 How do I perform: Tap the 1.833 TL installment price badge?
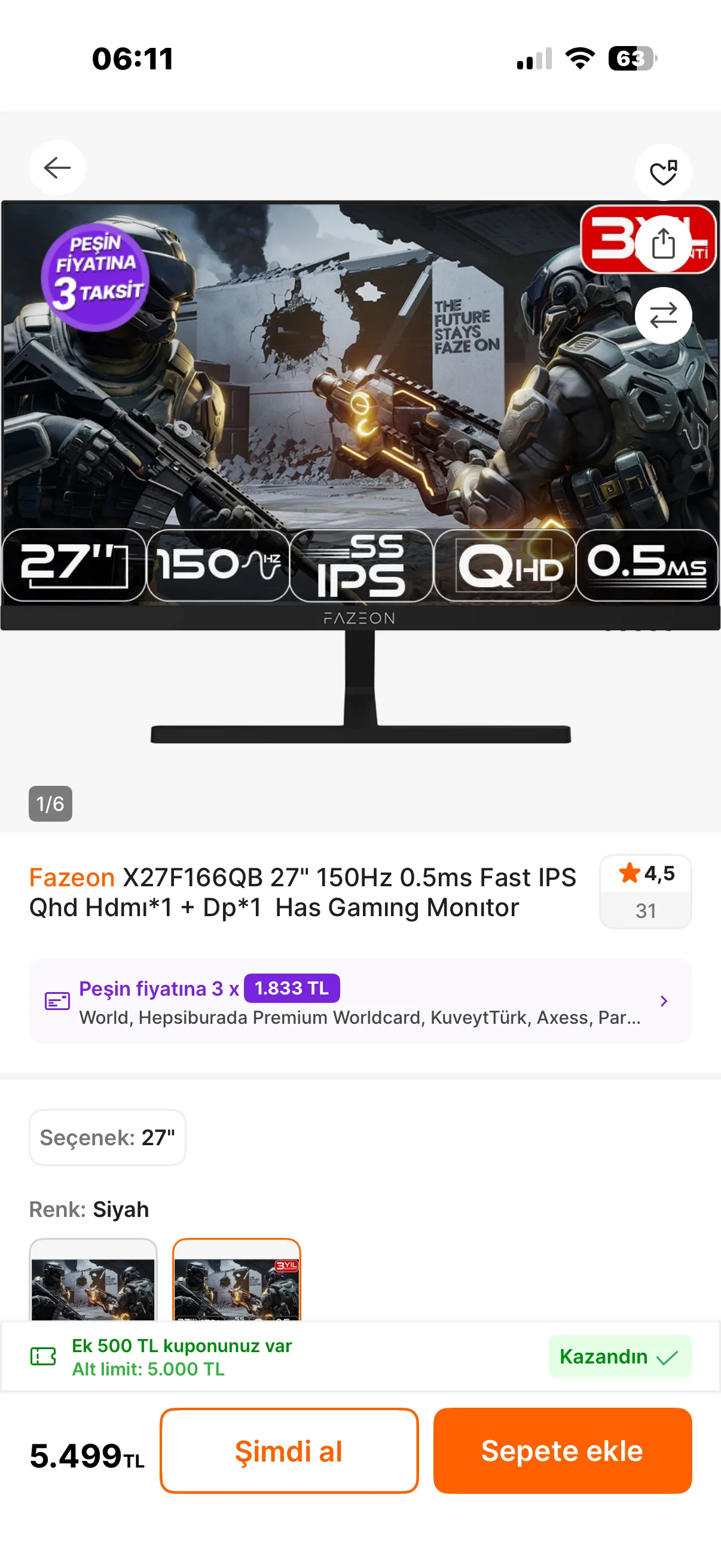pos(291,988)
